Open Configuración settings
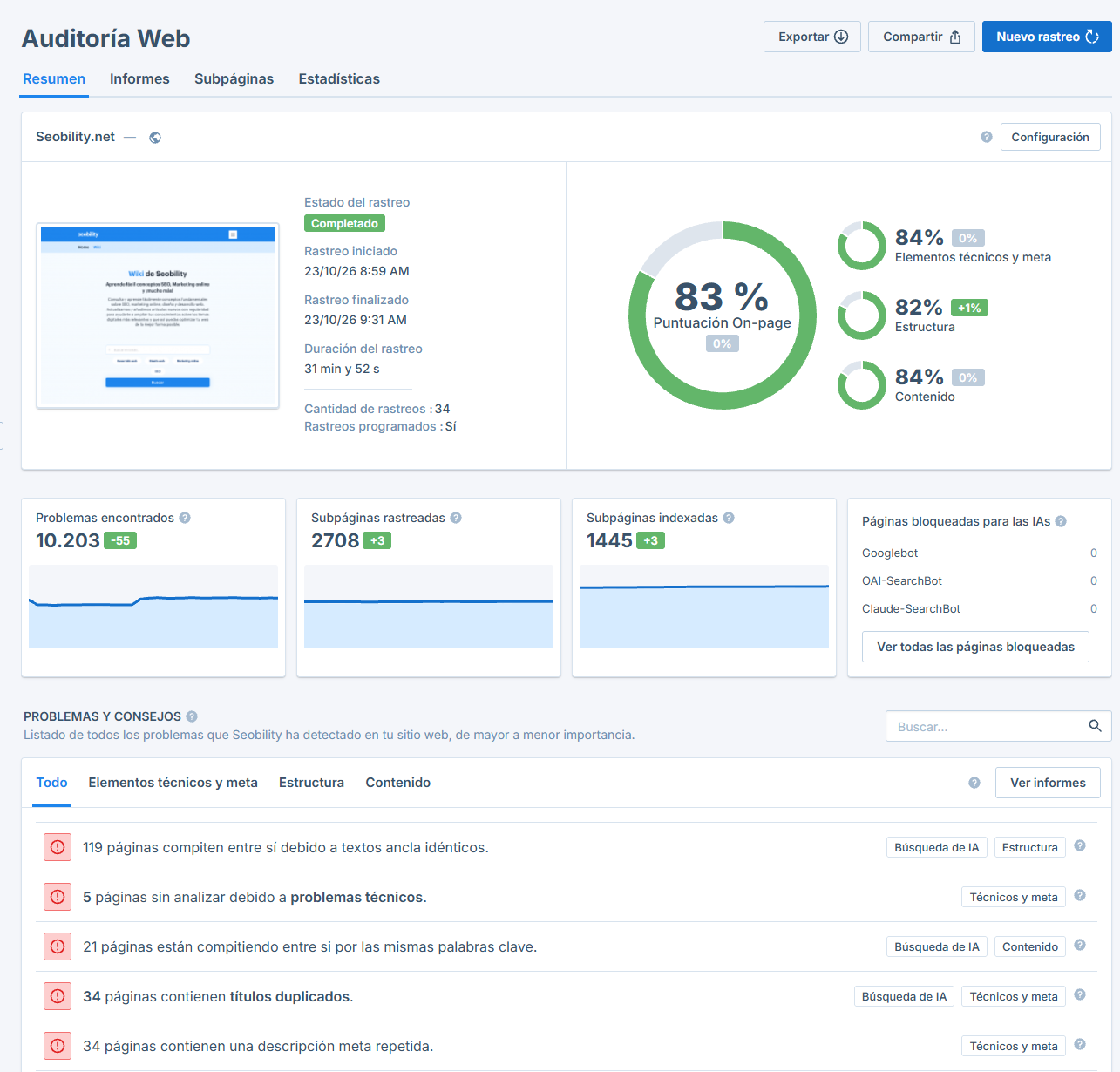The image size is (1120, 1072). pos(1050,137)
